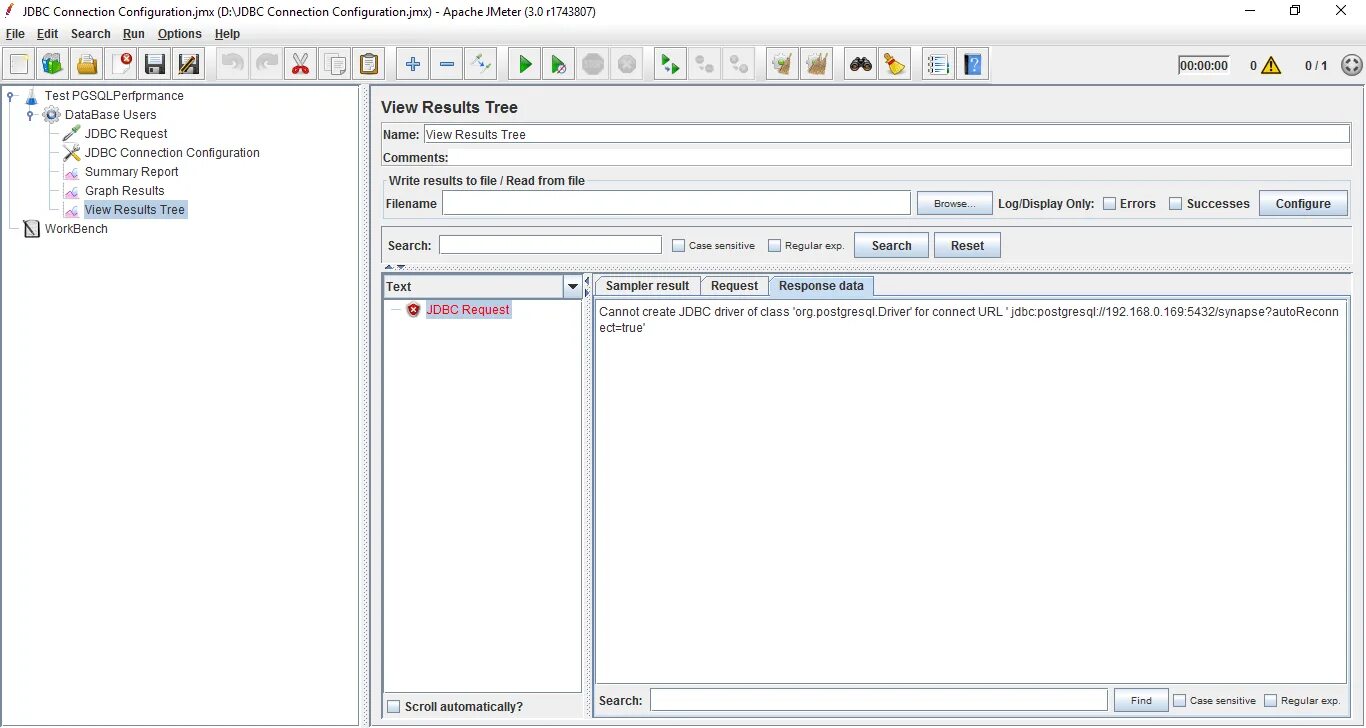Click the Open file folder icon

coord(87,65)
